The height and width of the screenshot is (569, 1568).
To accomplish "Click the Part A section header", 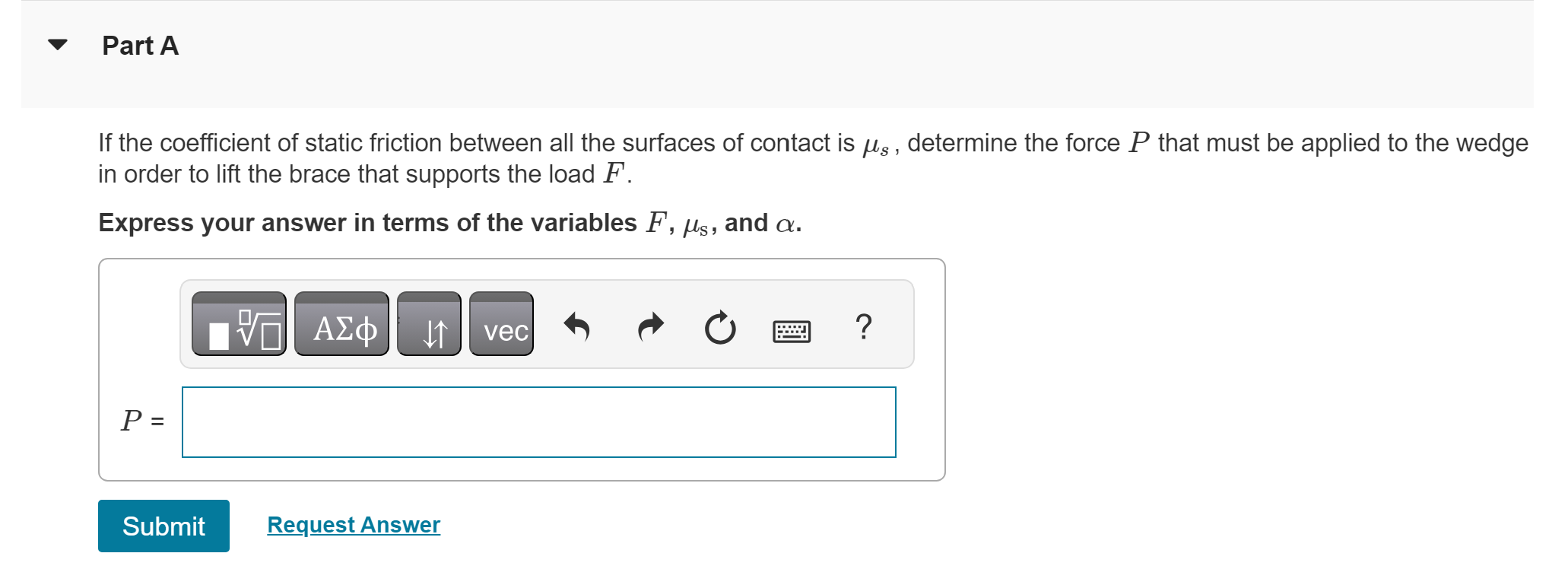I will click(x=140, y=46).
